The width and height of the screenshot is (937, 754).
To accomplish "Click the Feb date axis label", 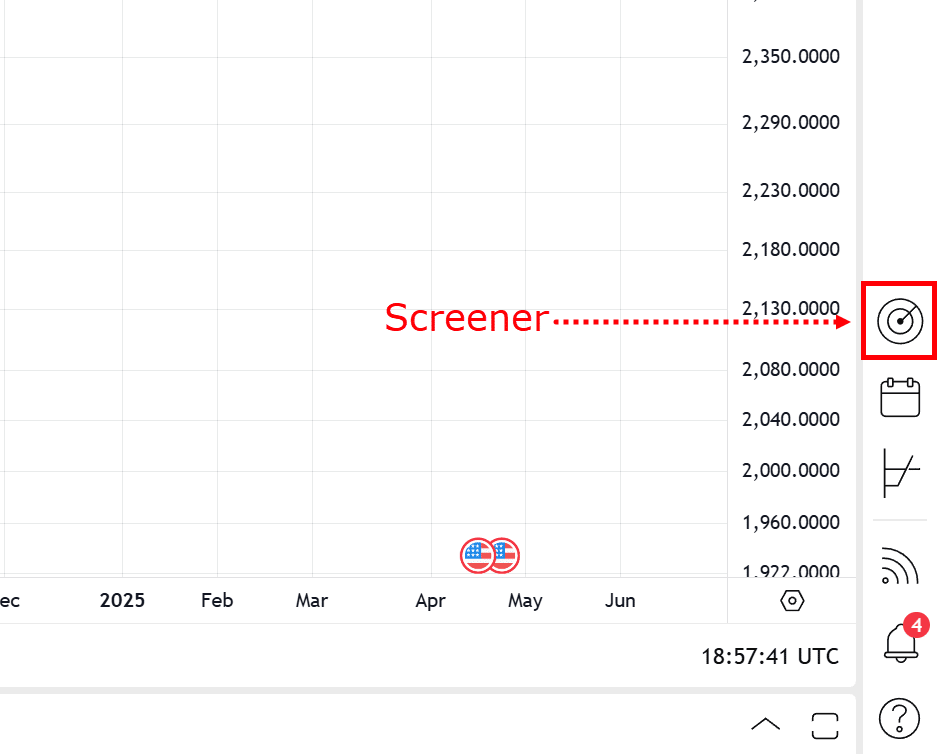I will 217,600.
